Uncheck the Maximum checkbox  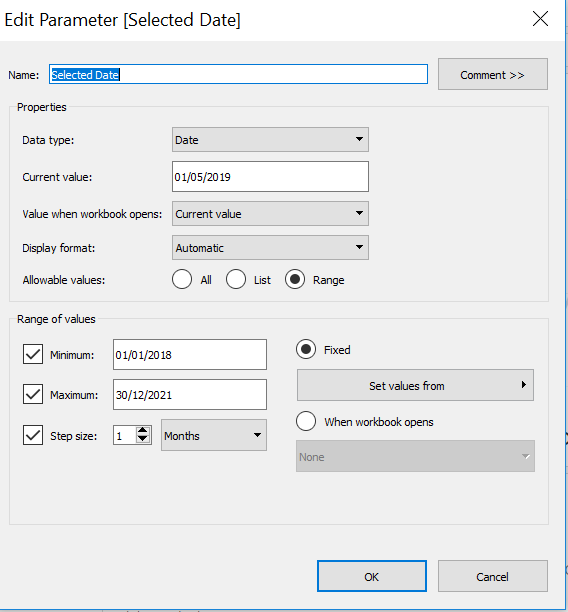pos(33,394)
